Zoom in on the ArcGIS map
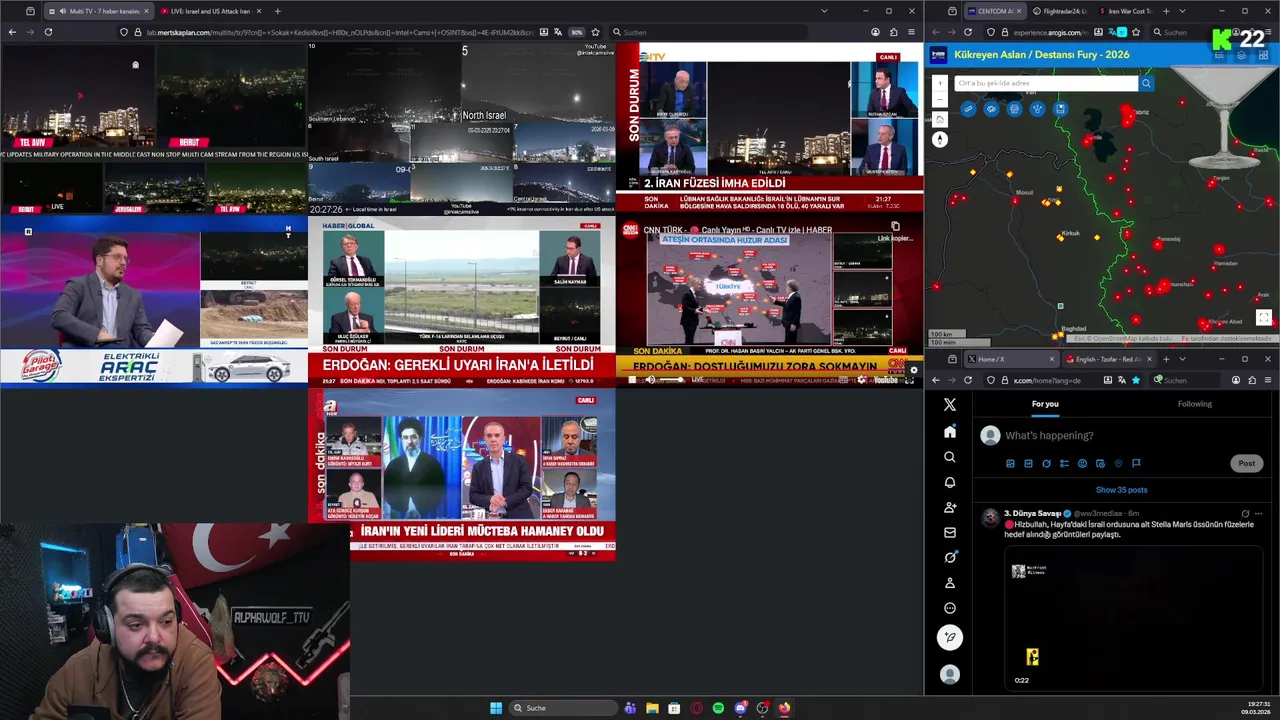Image resolution: width=1280 pixels, height=720 pixels. click(940, 84)
